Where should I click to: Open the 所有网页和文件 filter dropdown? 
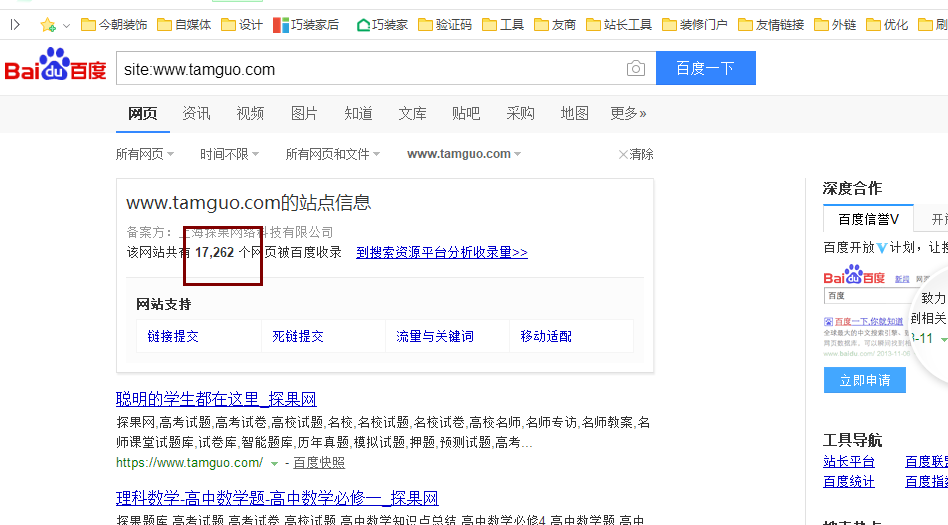click(x=333, y=154)
